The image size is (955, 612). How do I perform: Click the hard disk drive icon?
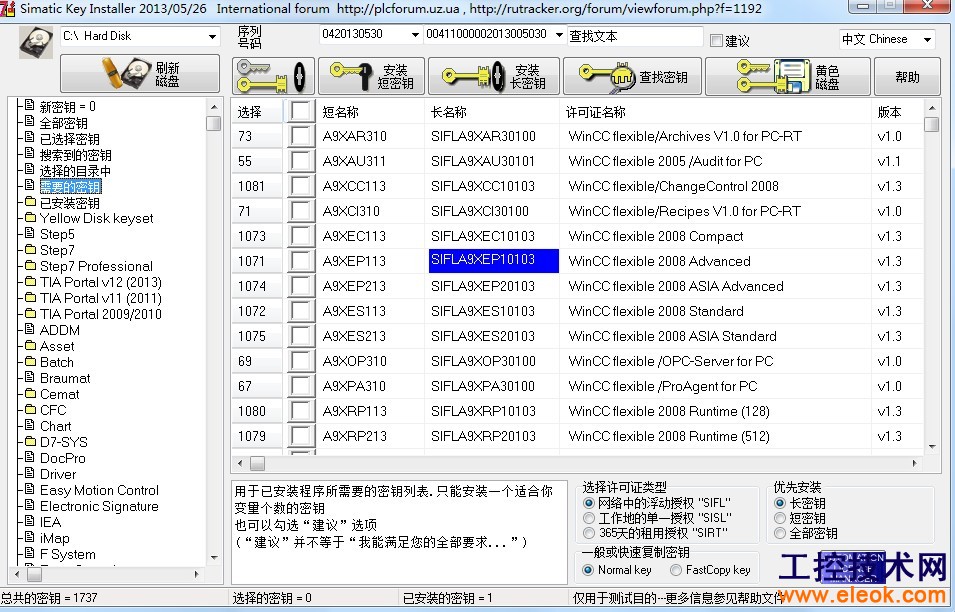(x=35, y=43)
